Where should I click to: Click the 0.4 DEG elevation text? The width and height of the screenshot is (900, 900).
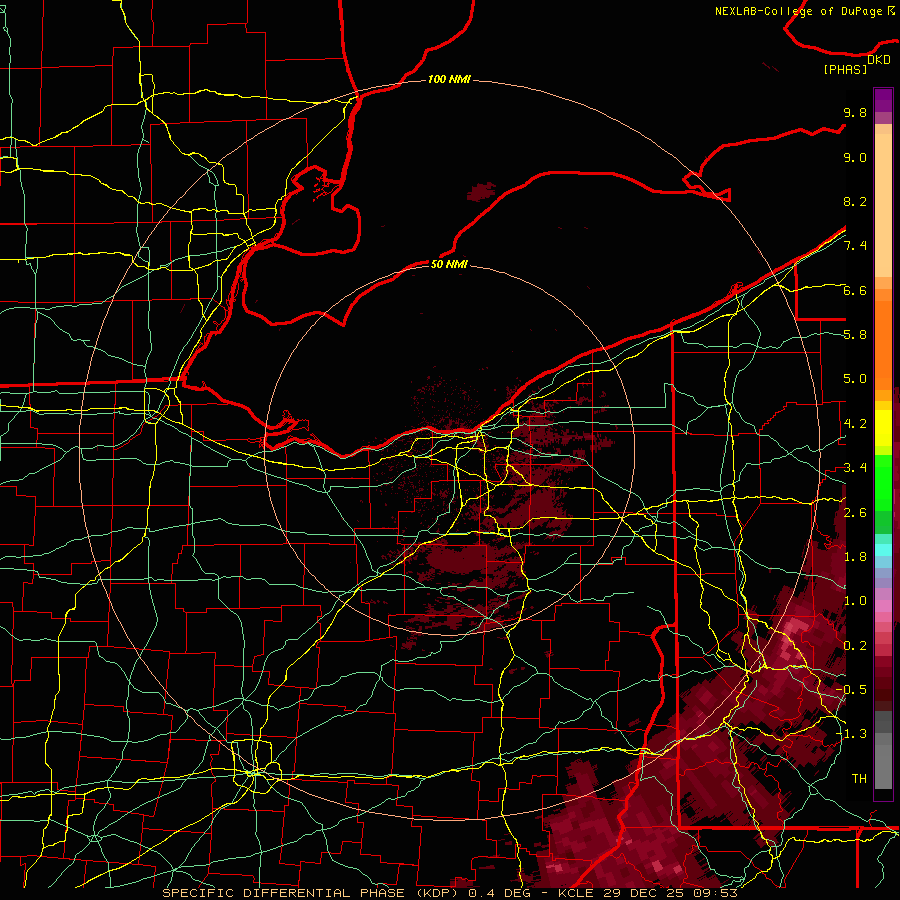[x=499, y=893]
